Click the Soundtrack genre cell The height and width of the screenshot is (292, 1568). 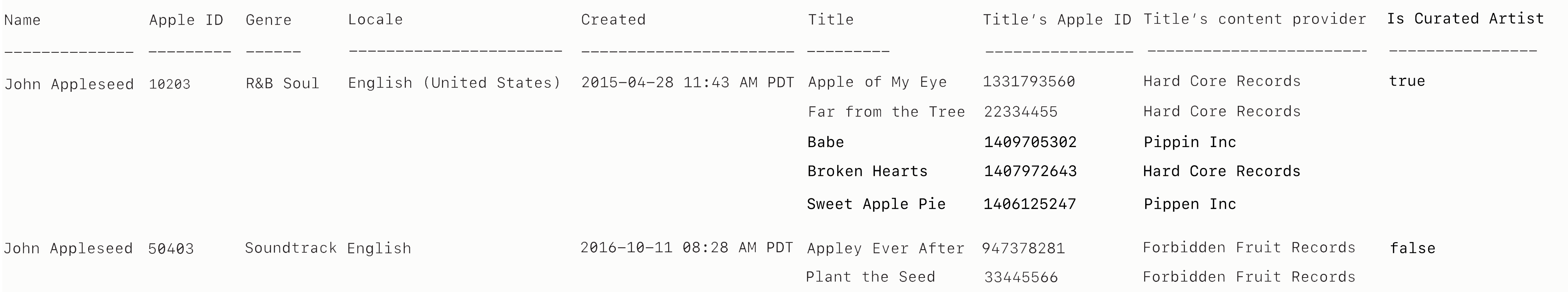[291, 248]
